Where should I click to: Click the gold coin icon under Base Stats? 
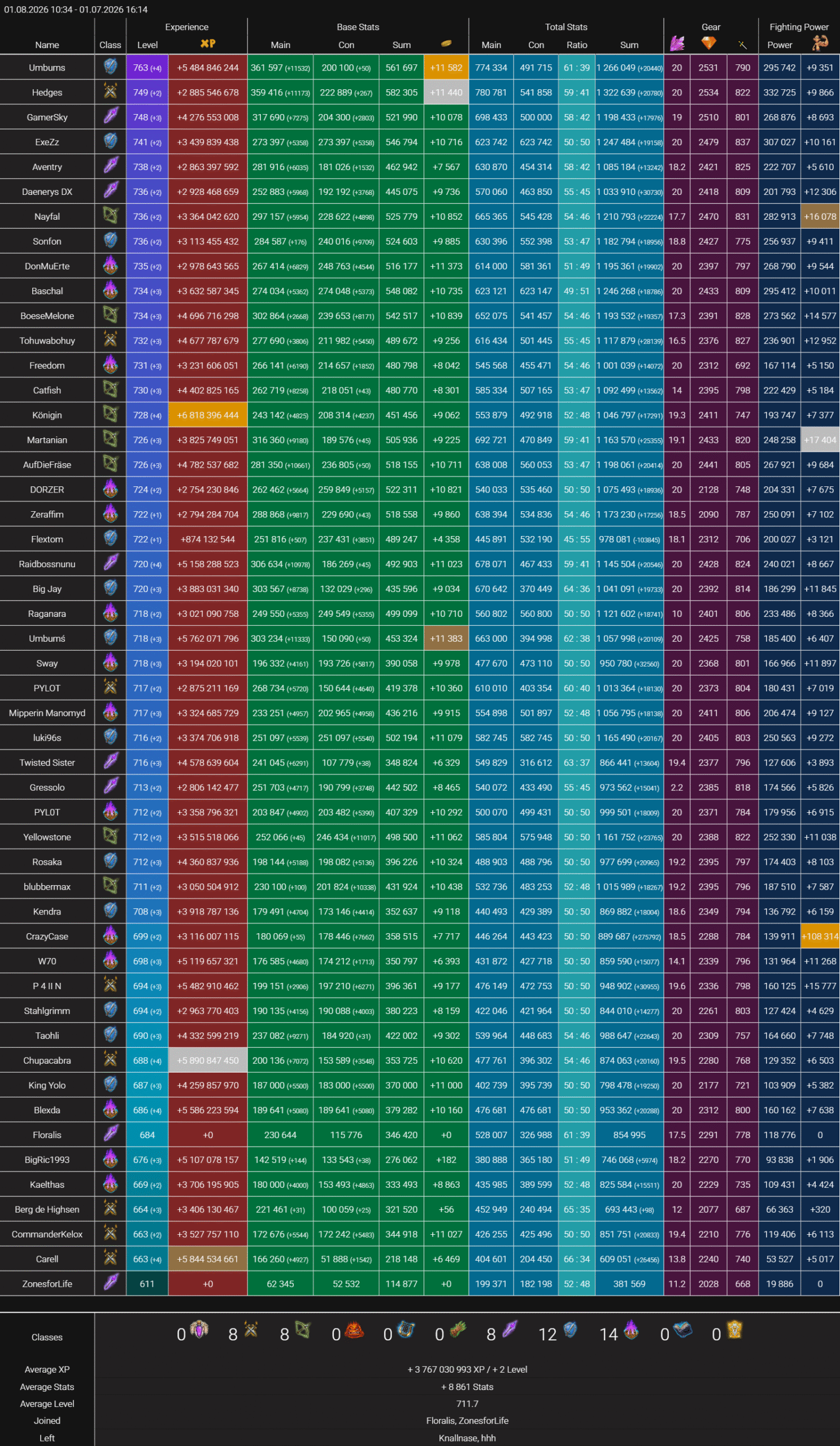tap(446, 43)
